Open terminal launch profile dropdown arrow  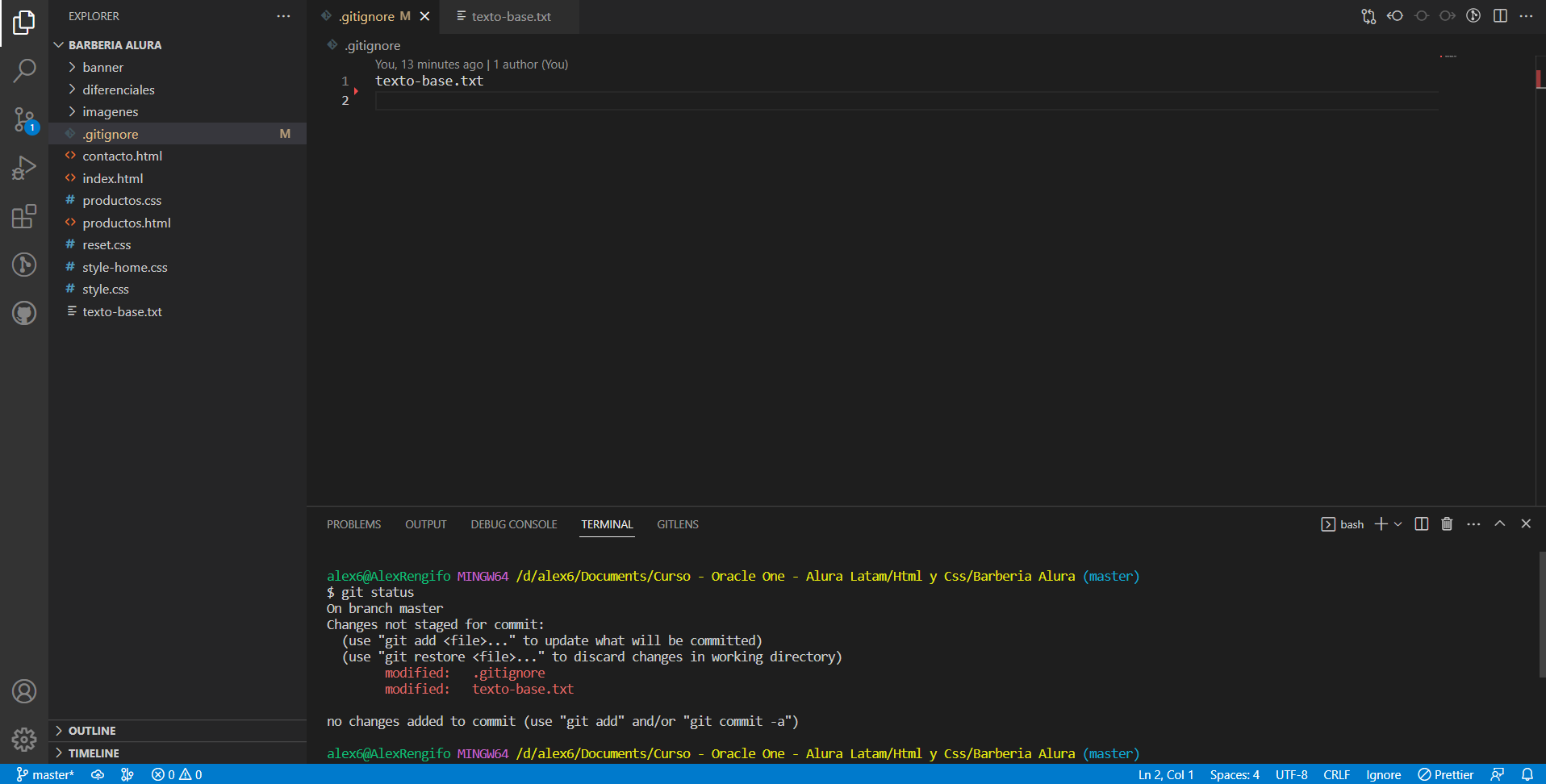(x=1398, y=524)
